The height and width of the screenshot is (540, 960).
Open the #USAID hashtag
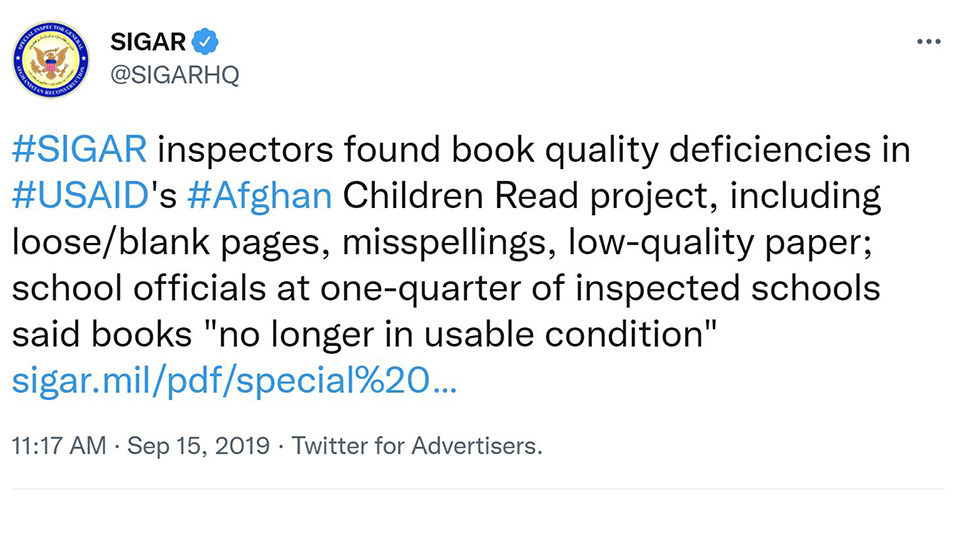coord(81,195)
